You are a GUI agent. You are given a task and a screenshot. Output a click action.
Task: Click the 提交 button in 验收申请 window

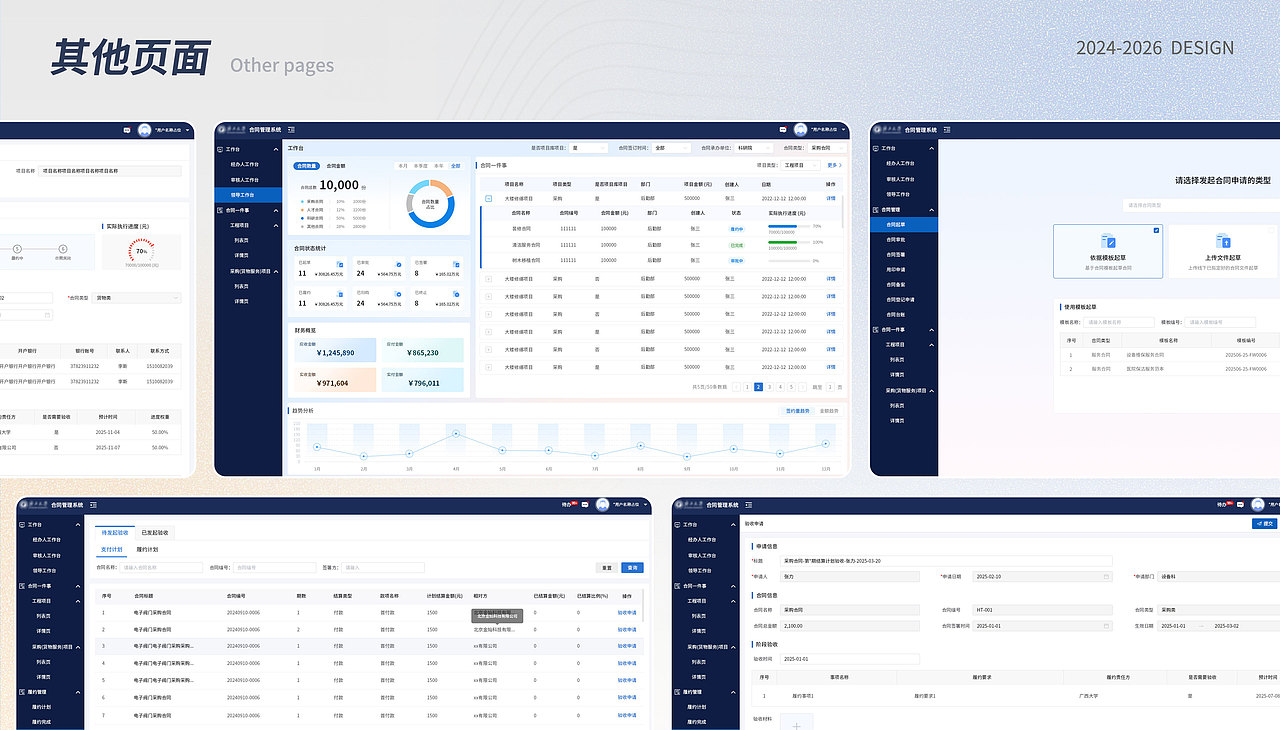[x=1264, y=523]
